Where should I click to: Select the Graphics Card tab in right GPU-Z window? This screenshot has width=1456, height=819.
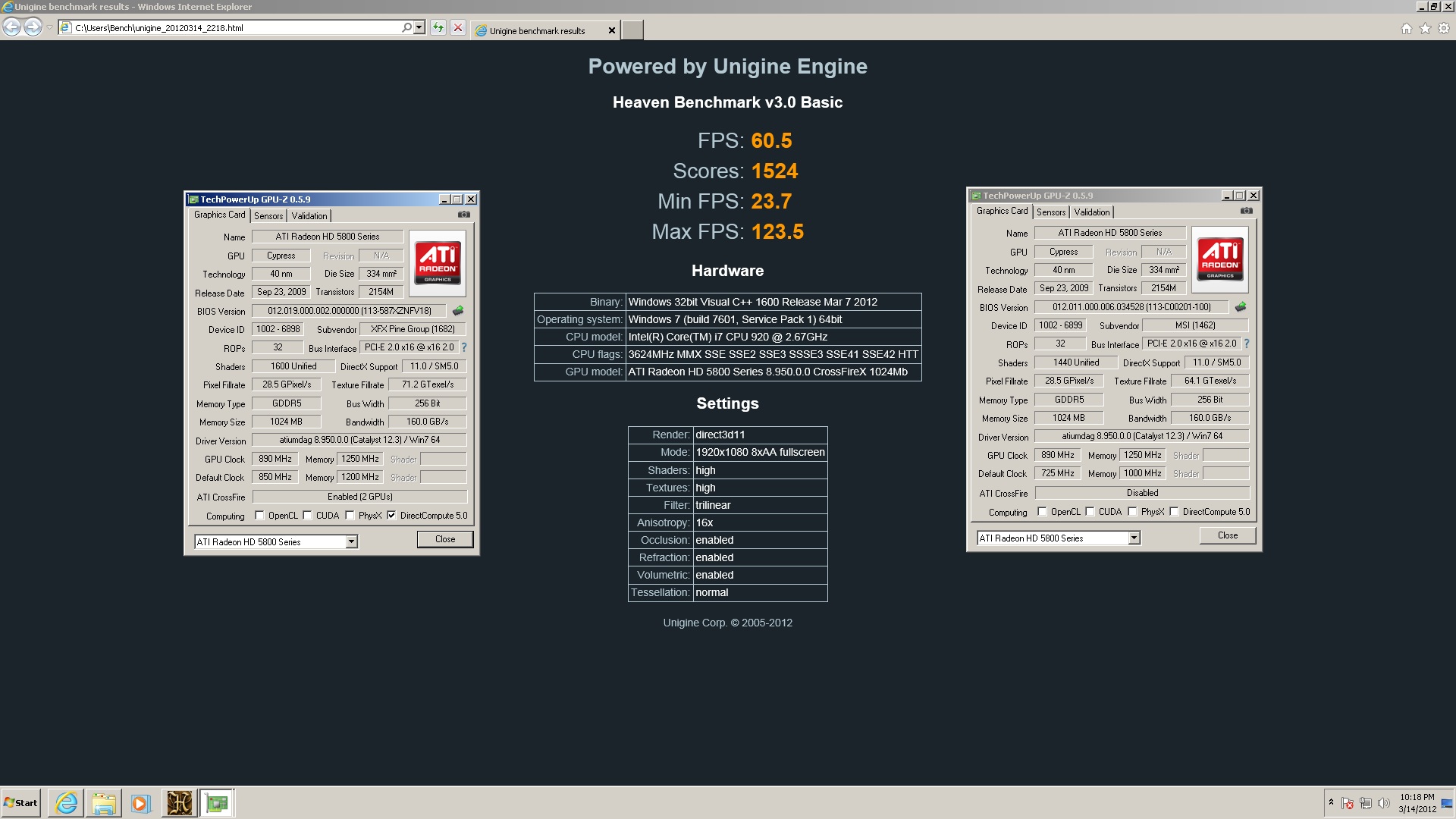(x=1003, y=212)
